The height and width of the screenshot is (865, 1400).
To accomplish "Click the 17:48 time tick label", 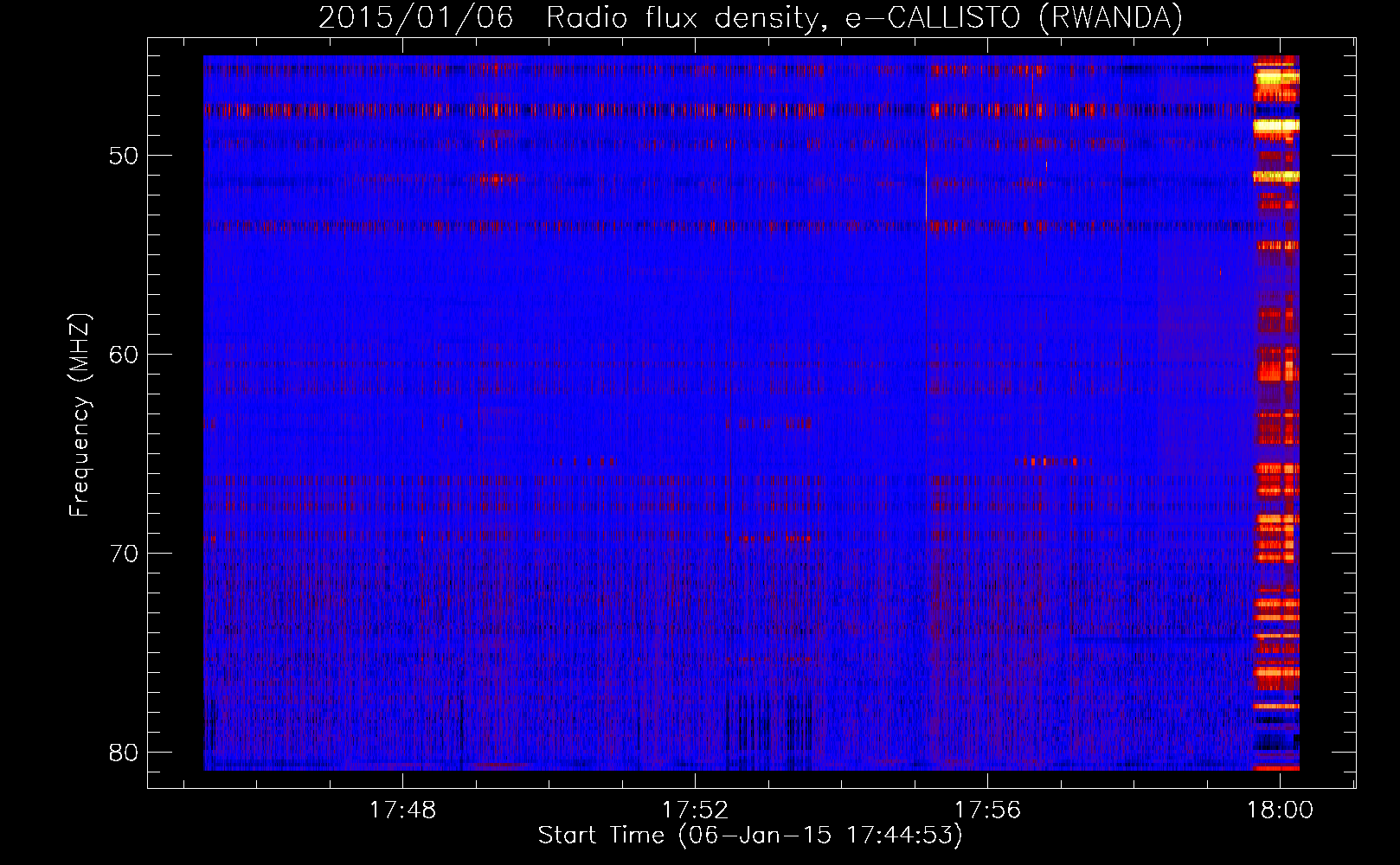I will (x=402, y=811).
